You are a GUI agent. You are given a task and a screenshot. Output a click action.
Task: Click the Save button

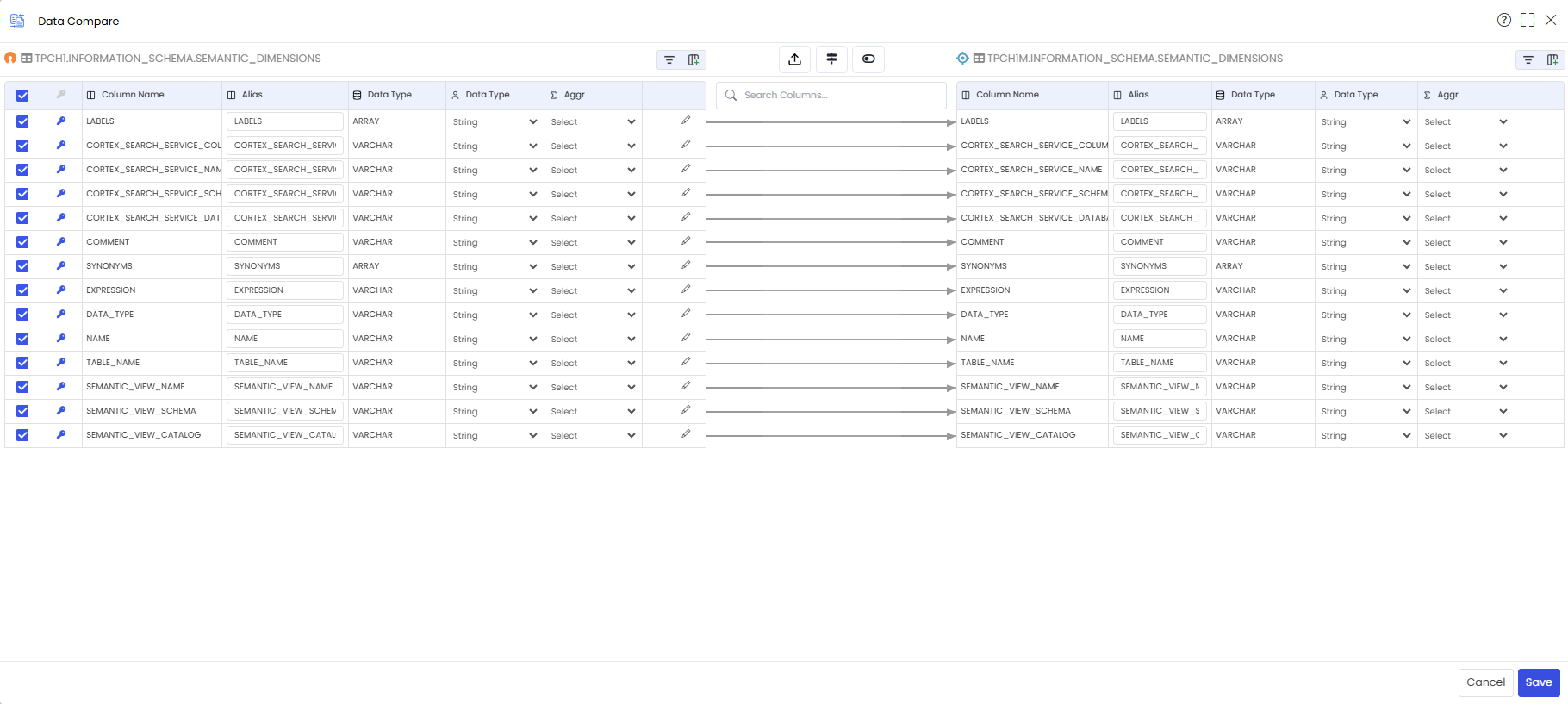pos(1539,682)
